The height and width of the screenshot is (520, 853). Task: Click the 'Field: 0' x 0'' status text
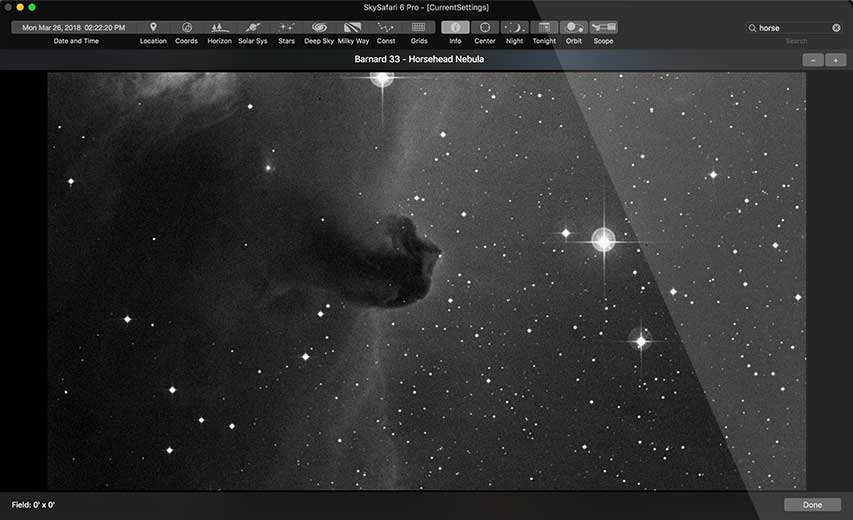pos(33,505)
